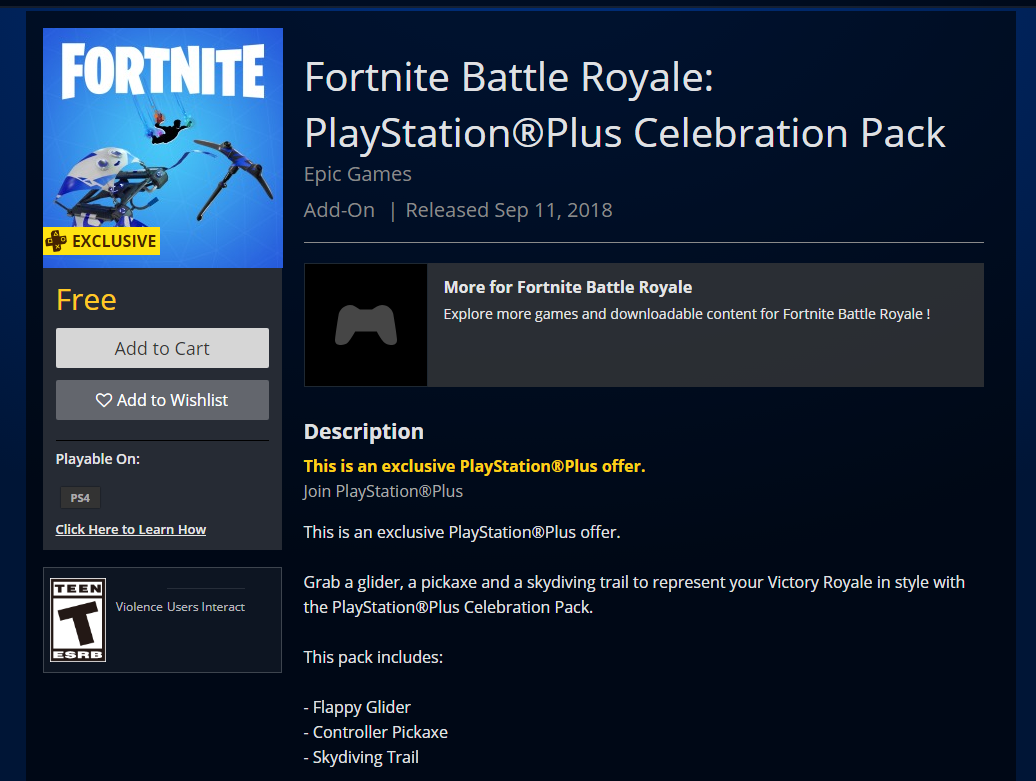Image resolution: width=1036 pixels, height=781 pixels.
Task: Click the Join PlayStation®Plus link
Action: pyautogui.click(x=383, y=492)
